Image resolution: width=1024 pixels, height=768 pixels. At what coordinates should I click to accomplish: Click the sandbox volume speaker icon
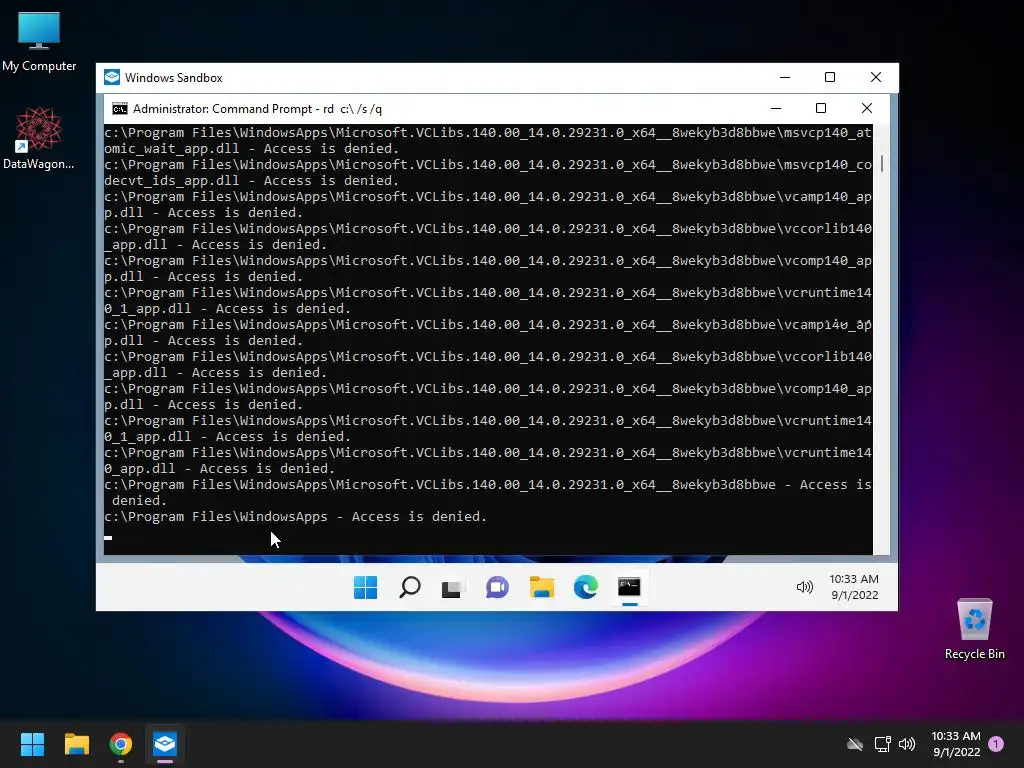coord(805,587)
